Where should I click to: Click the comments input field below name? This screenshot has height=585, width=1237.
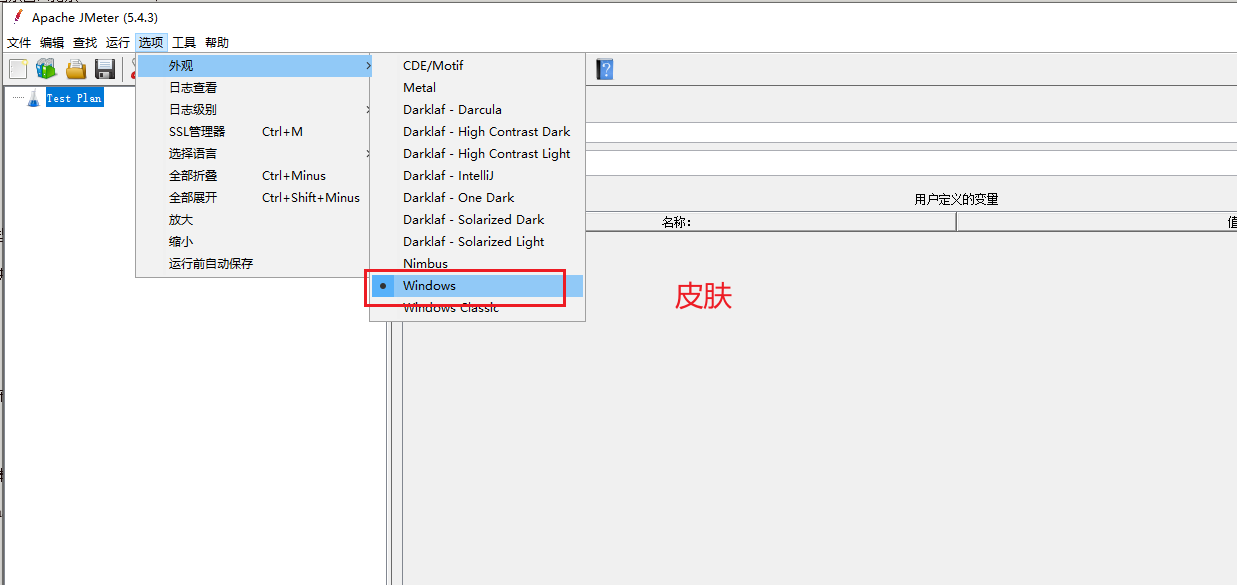pyautogui.click(x=911, y=162)
